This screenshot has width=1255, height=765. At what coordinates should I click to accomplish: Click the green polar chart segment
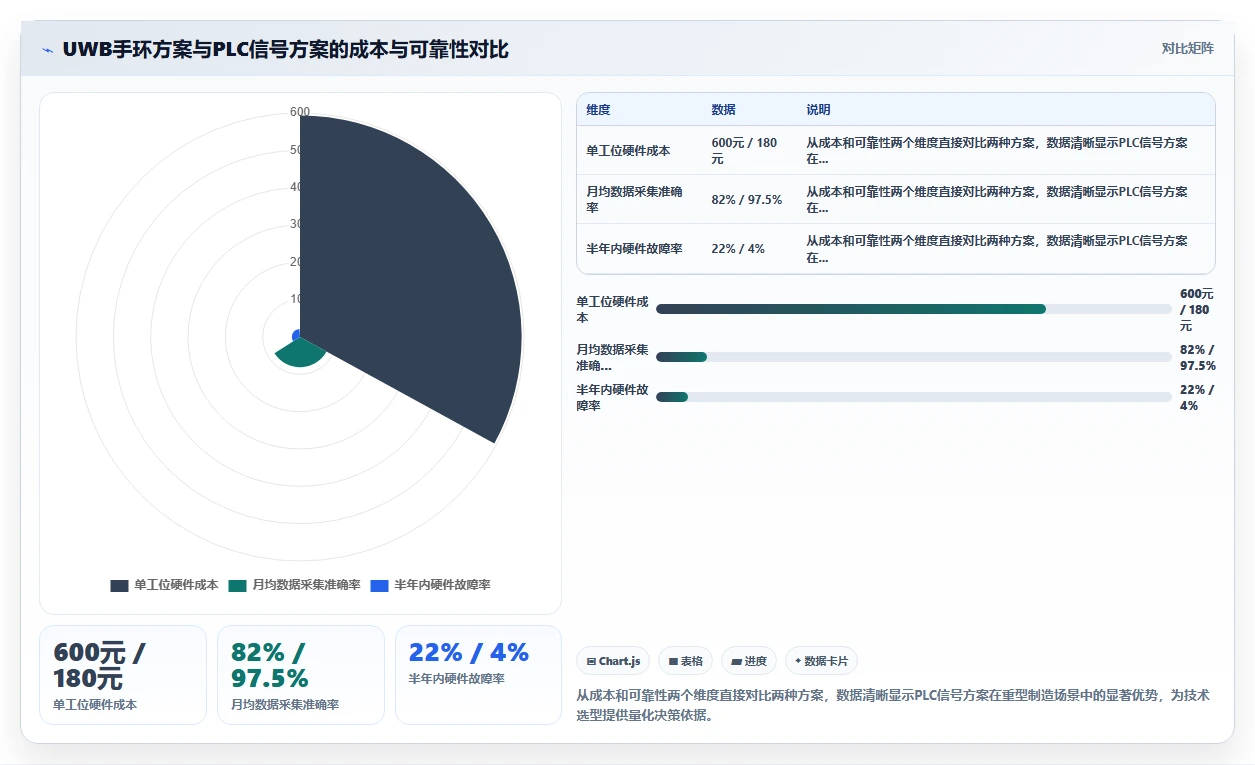[299, 353]
